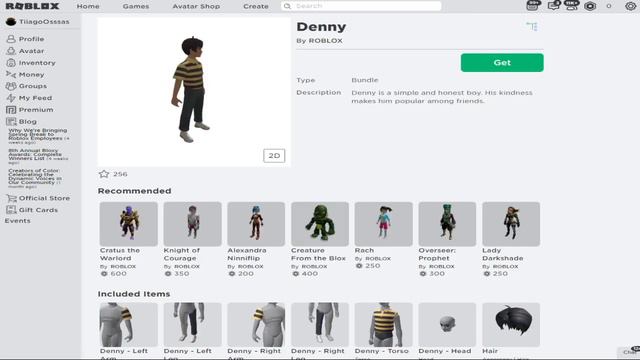
Task: Open Overseer: Prophet thumbnail
Action: pyautogui.click(x=447, y=224)
